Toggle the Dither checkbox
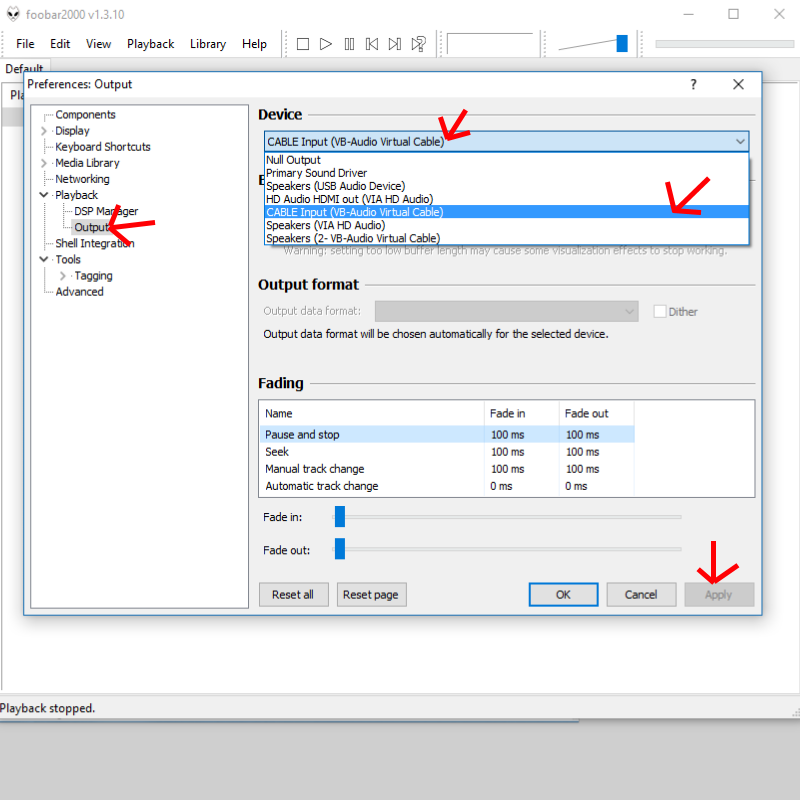800x800 pixels. [660, 311]
